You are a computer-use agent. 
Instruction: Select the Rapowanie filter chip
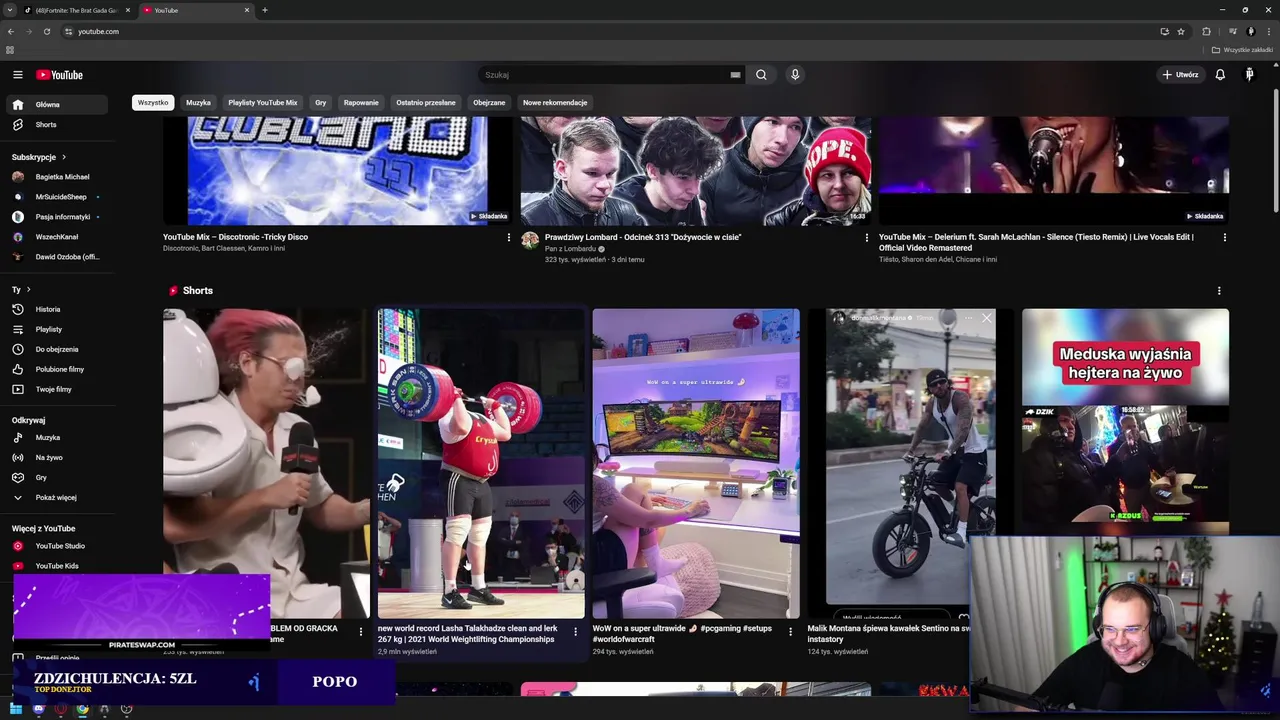pos(361,102)
